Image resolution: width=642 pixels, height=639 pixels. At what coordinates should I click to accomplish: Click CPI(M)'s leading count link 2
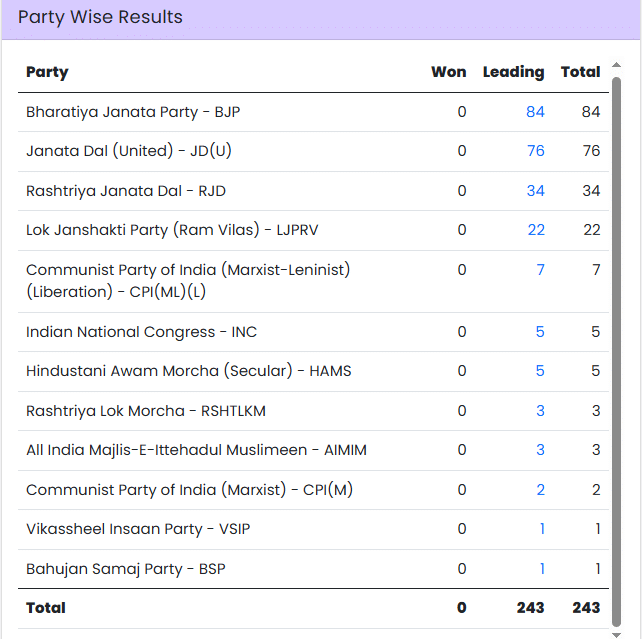click(540, 490)
